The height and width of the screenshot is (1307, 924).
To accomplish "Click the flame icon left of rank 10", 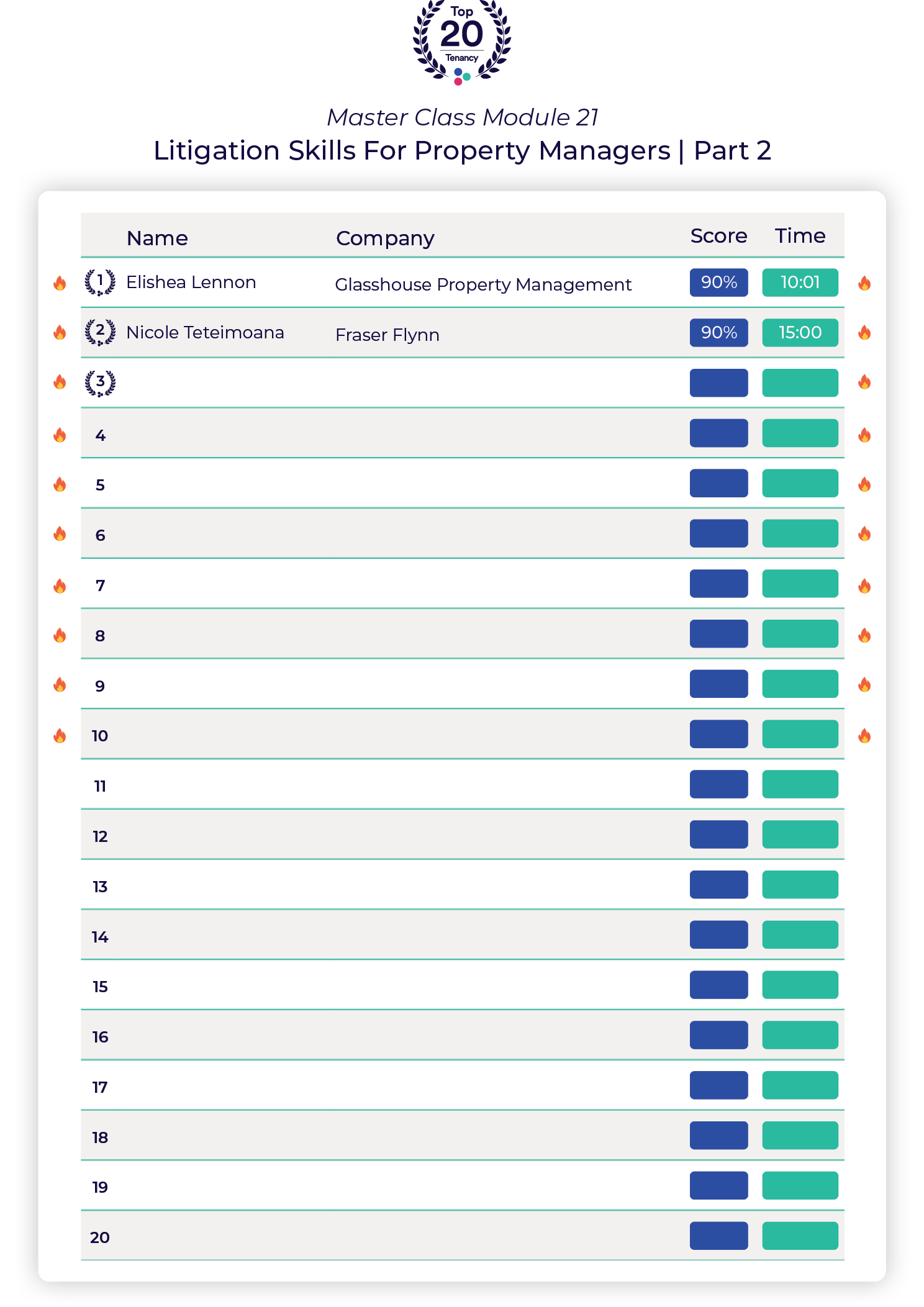I will click(60, 736).
